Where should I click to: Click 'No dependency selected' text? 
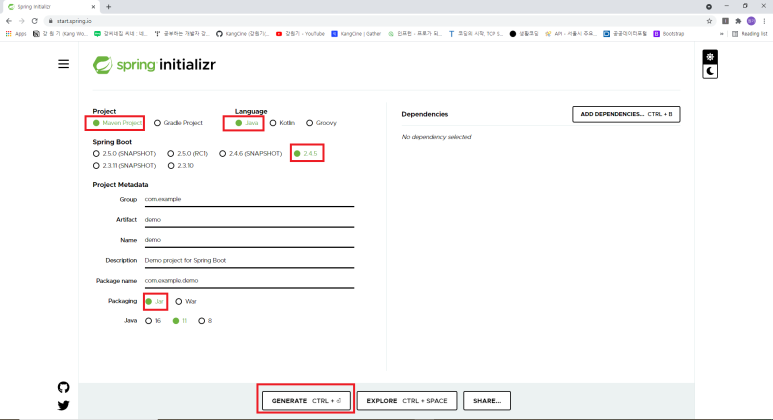click(x=436, y=137)
